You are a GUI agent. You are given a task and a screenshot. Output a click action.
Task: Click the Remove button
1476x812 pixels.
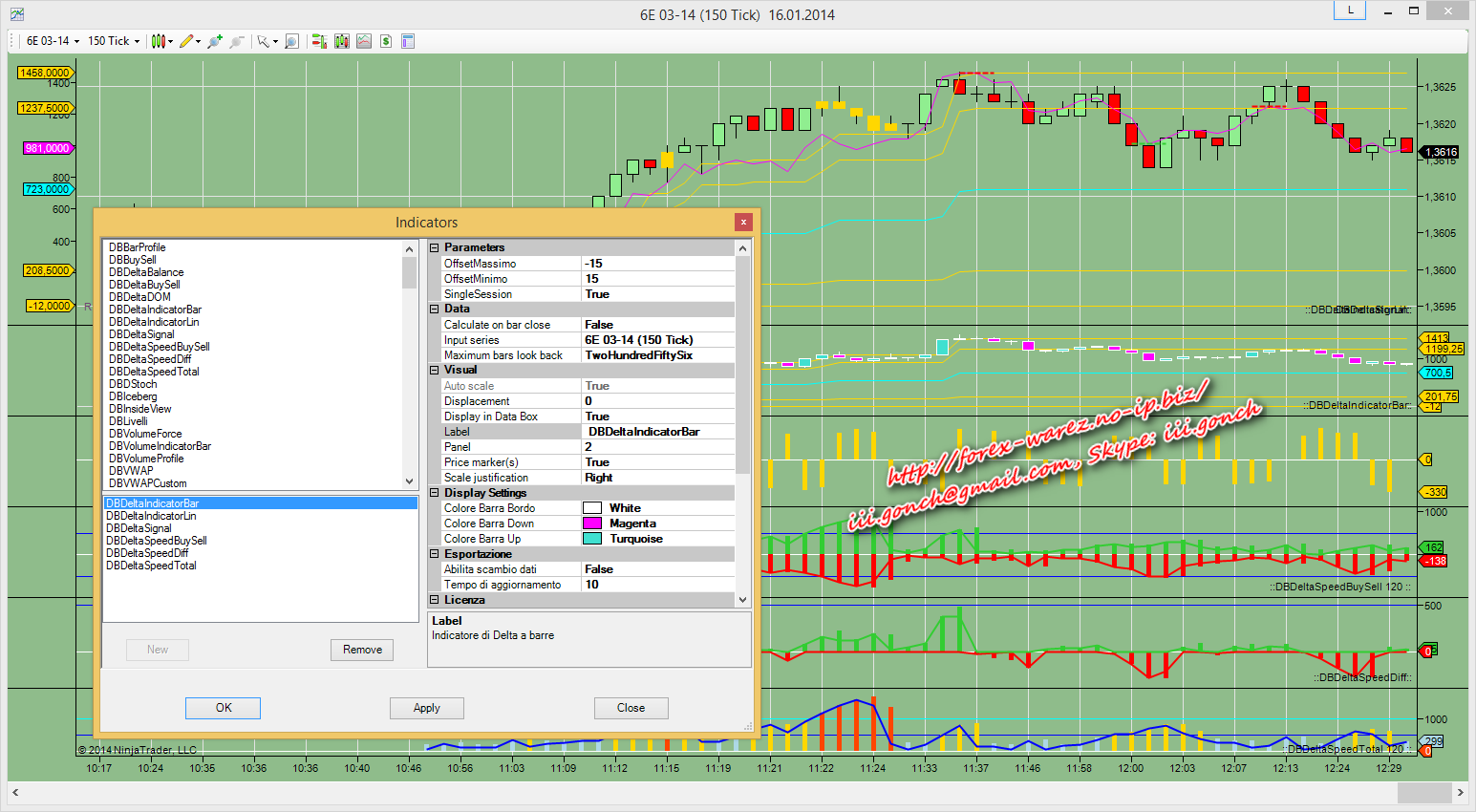(x=362, y=650)
